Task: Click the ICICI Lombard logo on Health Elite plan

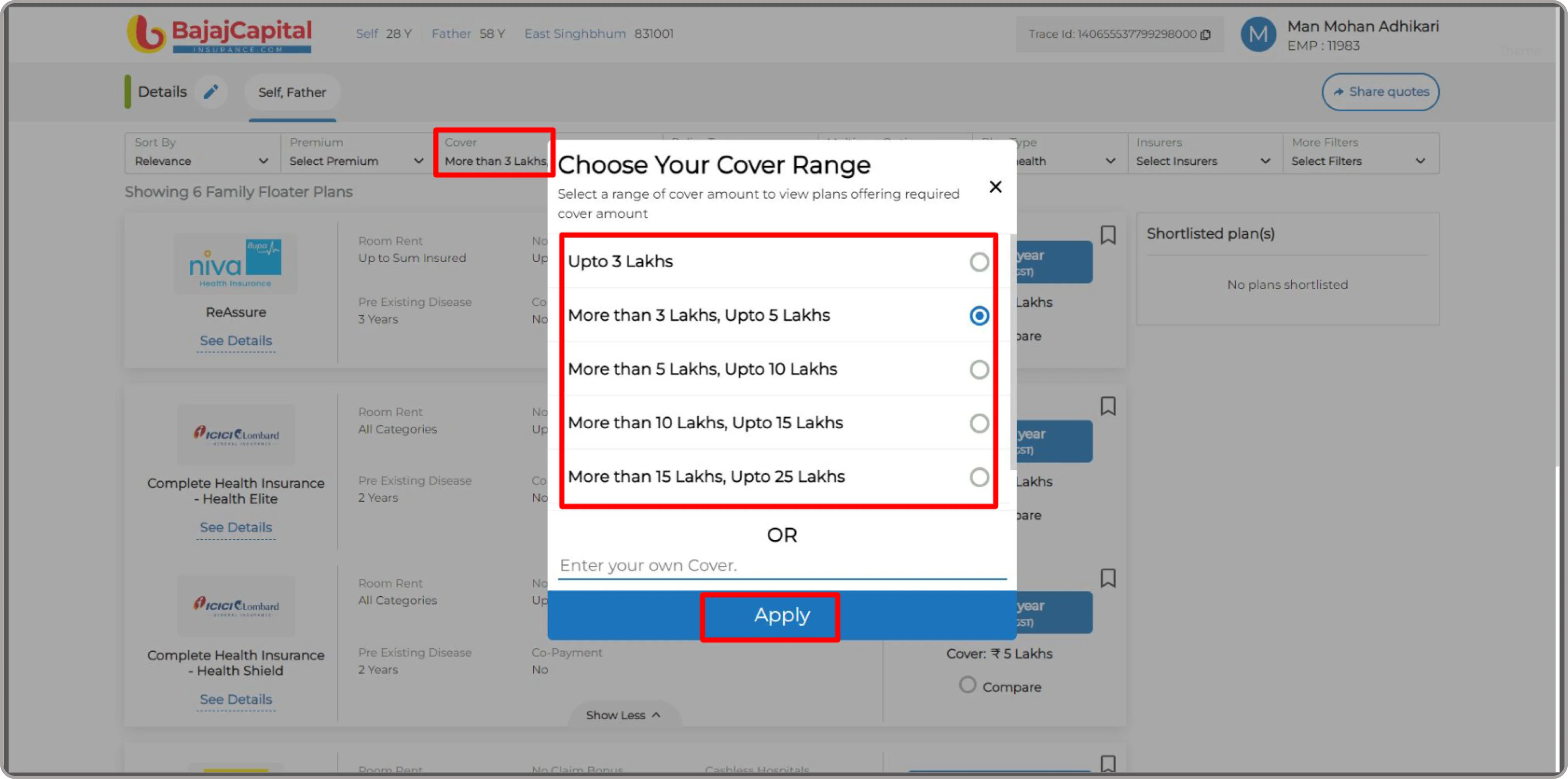Action: point(236,435)
